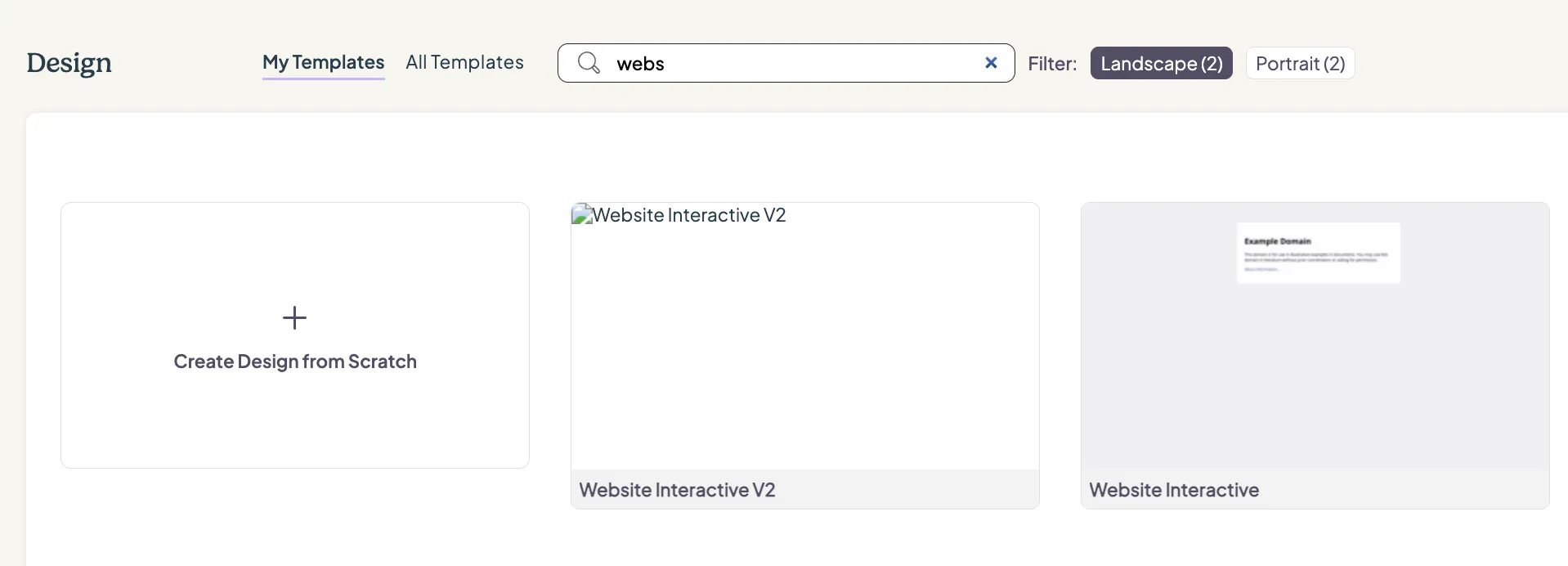Click the "Create Design from Scratch" text

click(x=295, y=362)
